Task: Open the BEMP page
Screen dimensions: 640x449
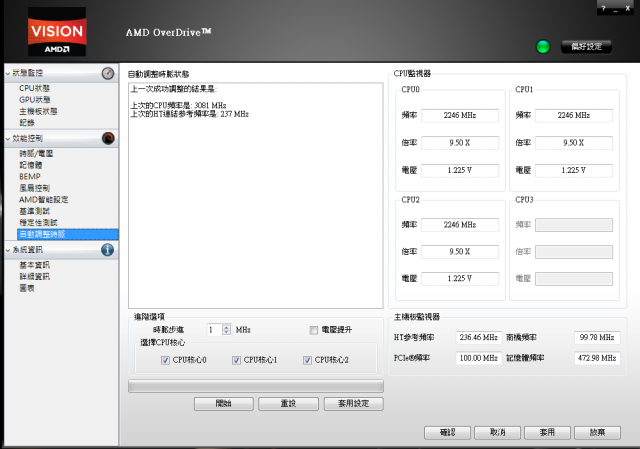Action: point(30,176)
